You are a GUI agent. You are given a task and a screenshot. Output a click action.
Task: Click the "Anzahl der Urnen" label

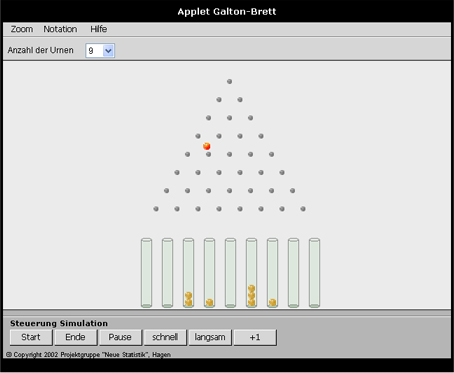coord(40,50)
